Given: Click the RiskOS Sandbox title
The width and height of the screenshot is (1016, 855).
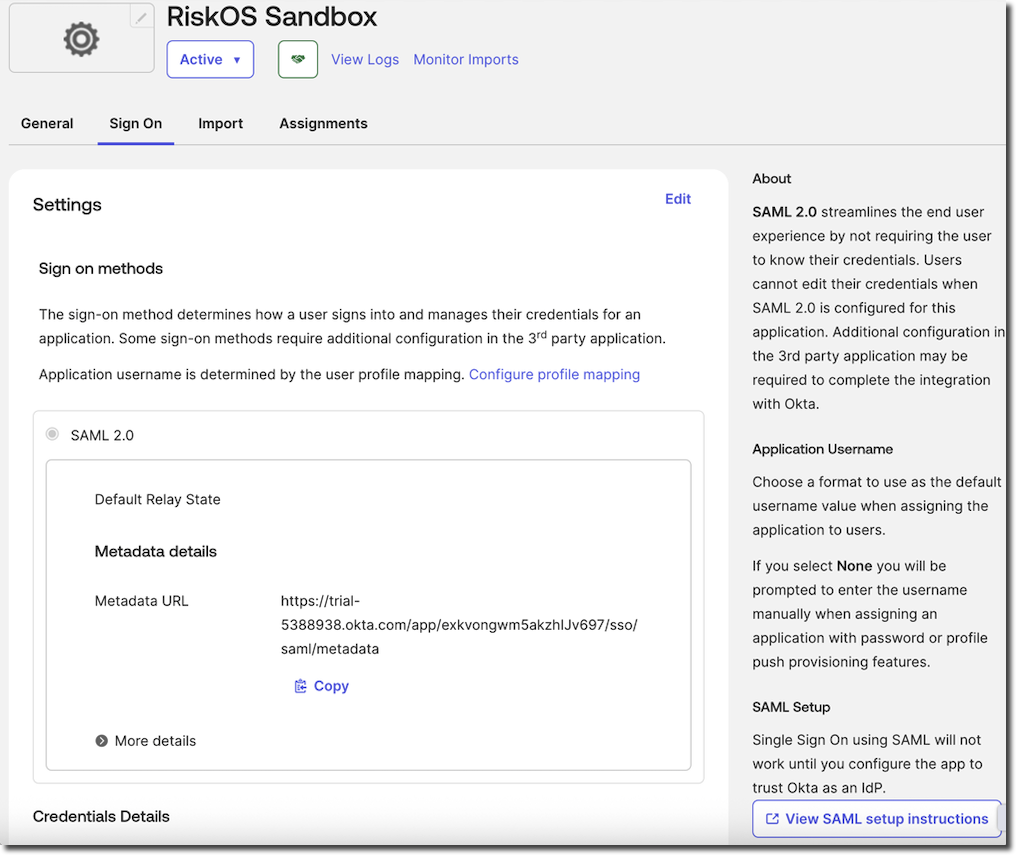Looking at the screenshot, I should [271, 17].
